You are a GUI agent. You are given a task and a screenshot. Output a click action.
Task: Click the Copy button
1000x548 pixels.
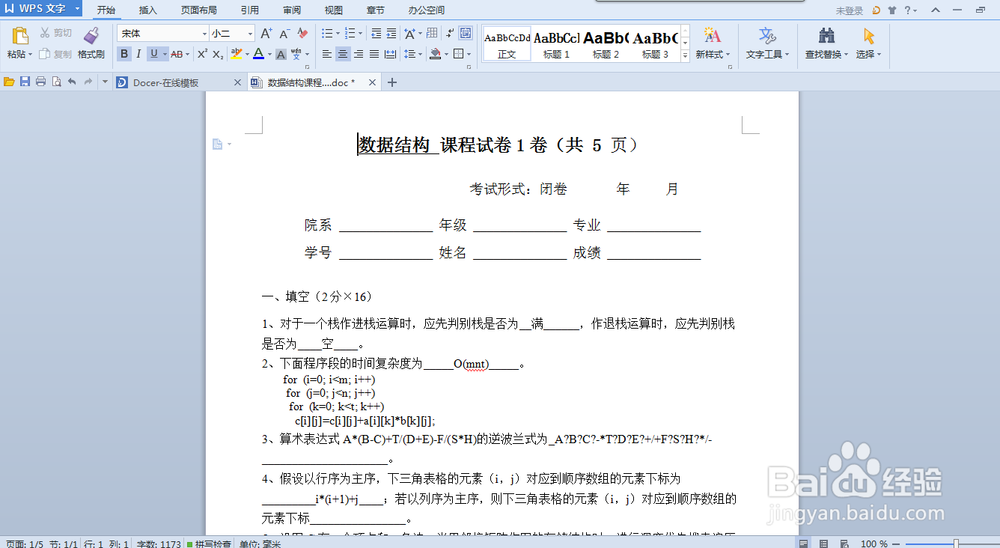pos(55,54)
